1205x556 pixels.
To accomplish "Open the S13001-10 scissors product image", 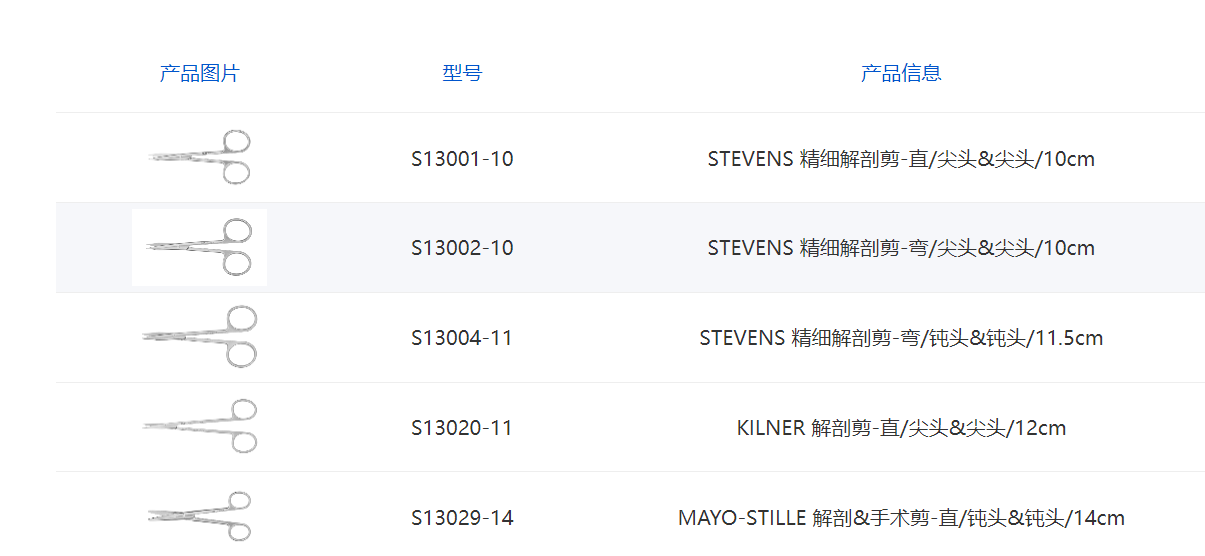I will pos(200,157).
